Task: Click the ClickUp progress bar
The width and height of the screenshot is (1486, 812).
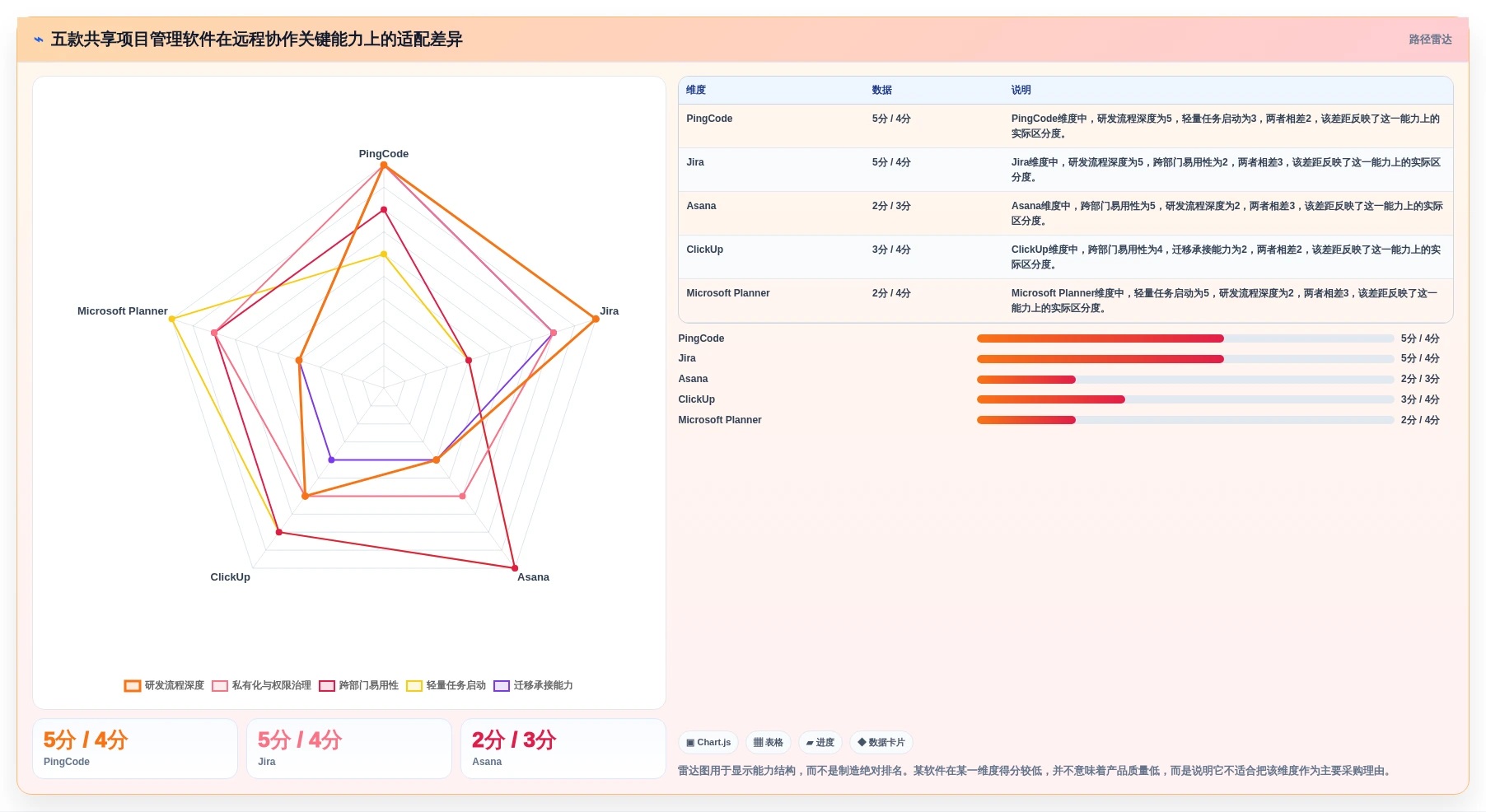Action: [1185, 399]
